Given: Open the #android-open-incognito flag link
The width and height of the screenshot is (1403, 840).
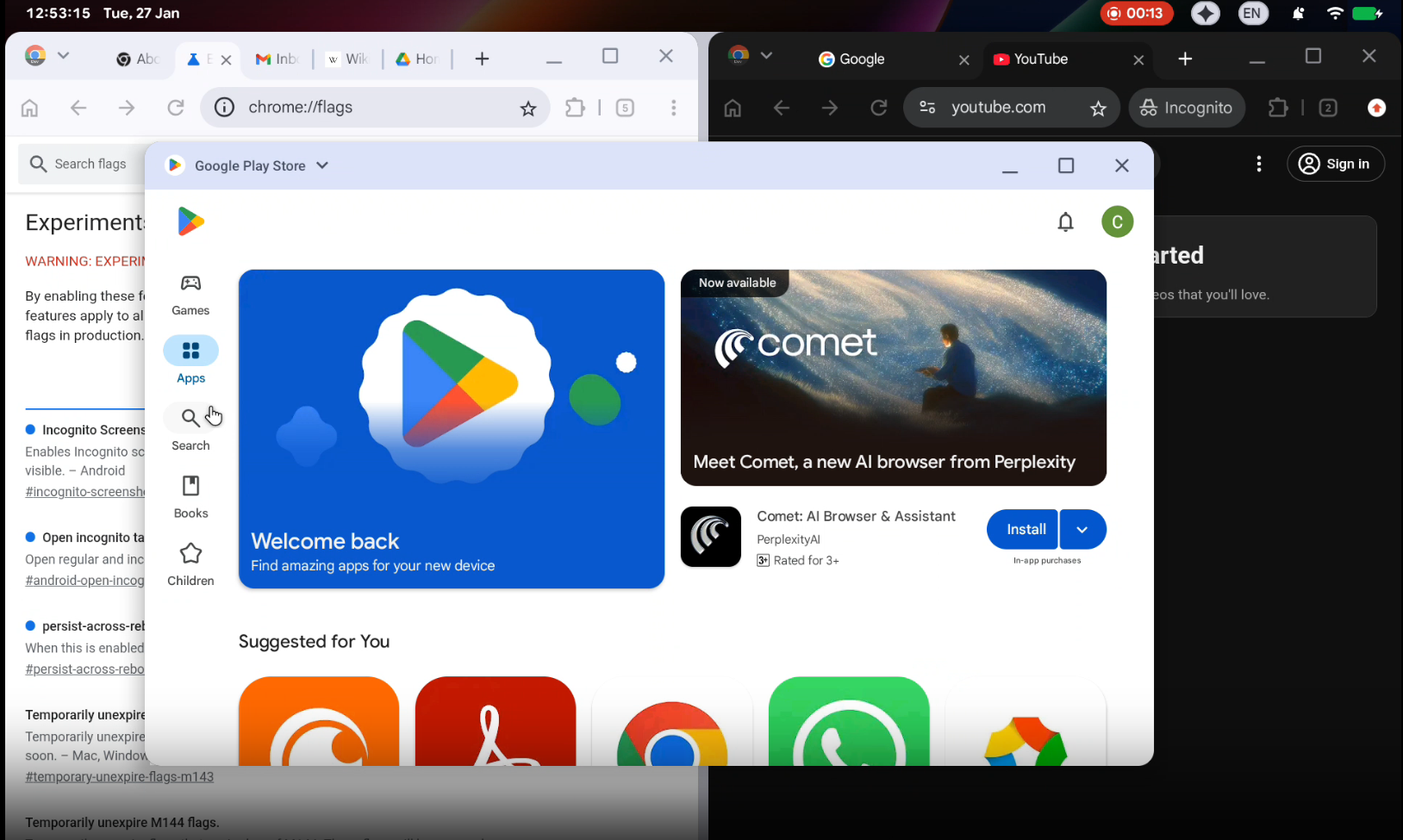Looking at the screenshot, I should click(x=84, y=580).
